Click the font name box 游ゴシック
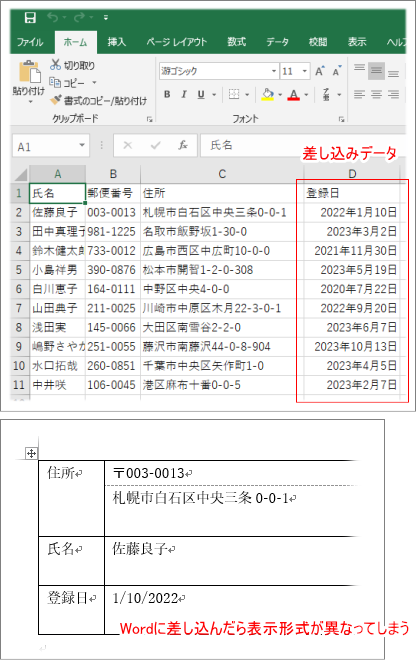 pos(214,71)
